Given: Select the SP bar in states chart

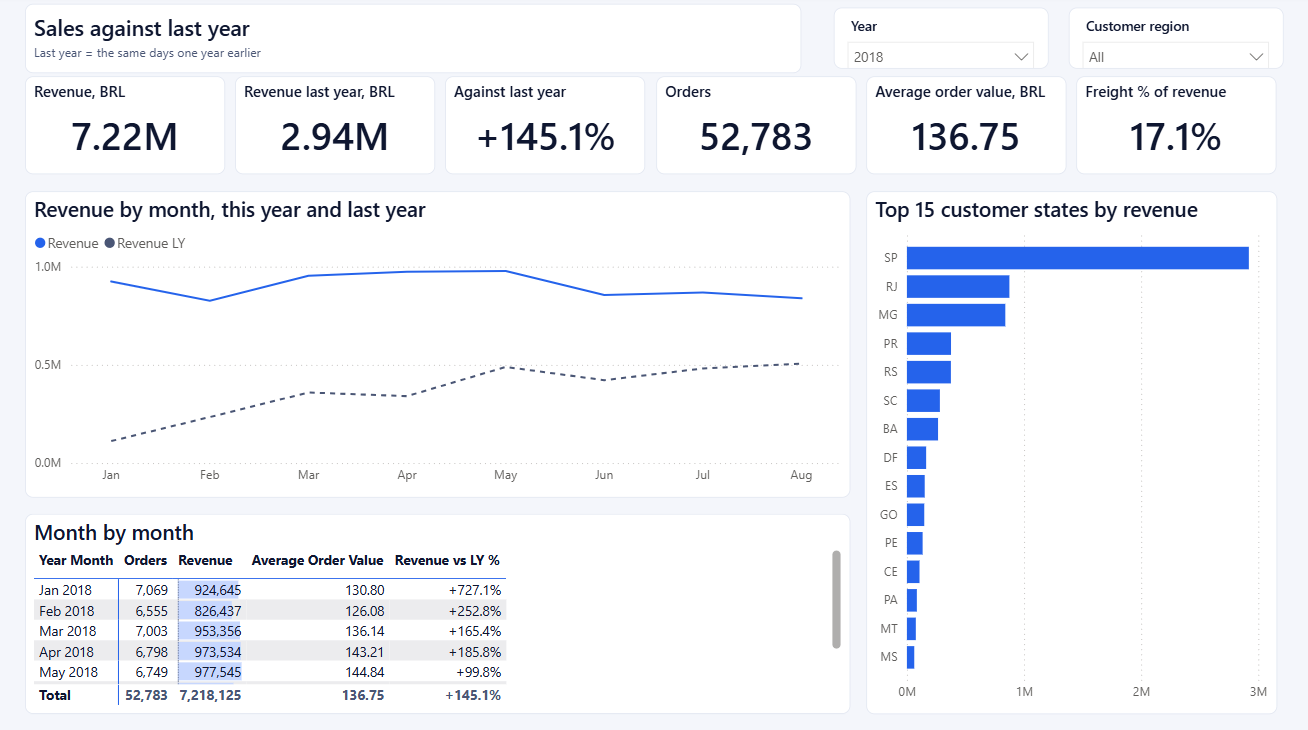Looking at the screenshot, I should pyautogui.click(x=1077, y=258).
